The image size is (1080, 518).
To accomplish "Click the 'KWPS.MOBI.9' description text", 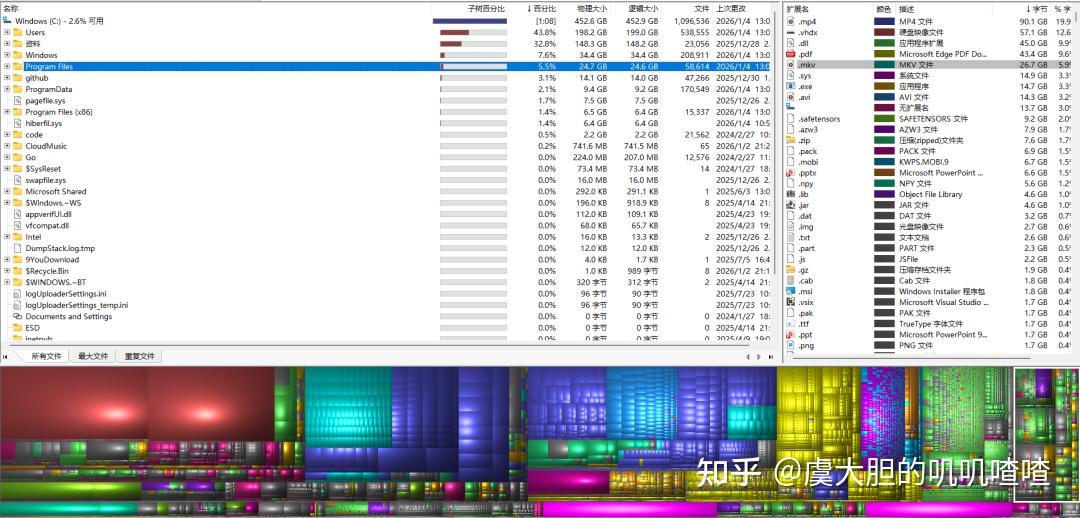I will [x=924, y=162].
